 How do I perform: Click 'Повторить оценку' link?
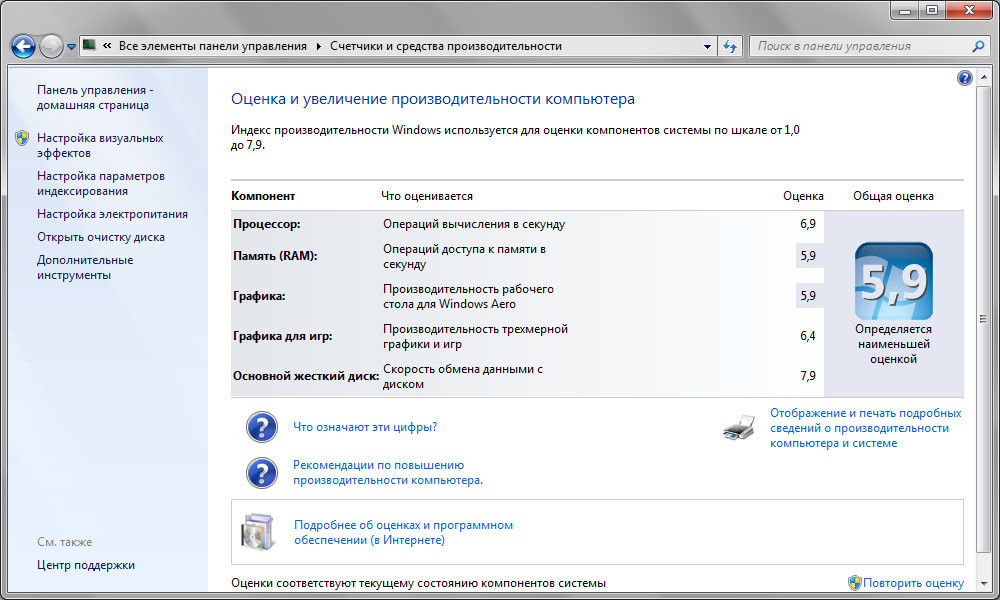(x=913, y=583)
